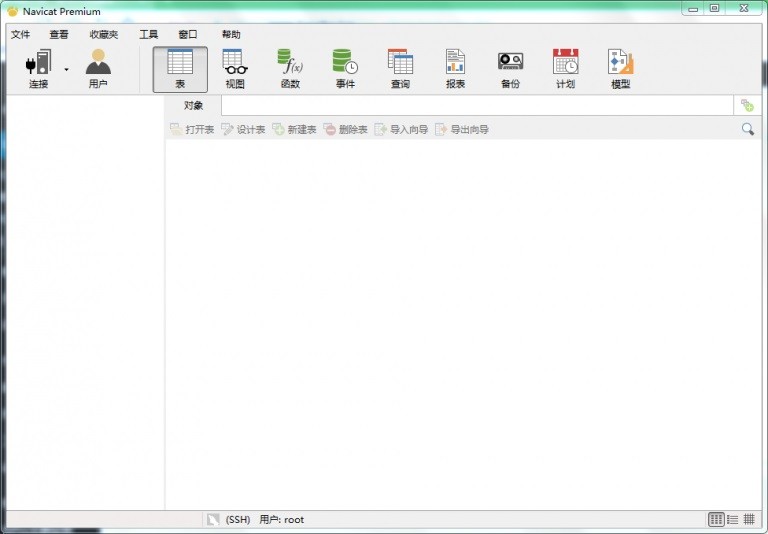This screenshot has height=534, width=768.
Task: Open the User (用户) manager icon
Action: (98, 62)
